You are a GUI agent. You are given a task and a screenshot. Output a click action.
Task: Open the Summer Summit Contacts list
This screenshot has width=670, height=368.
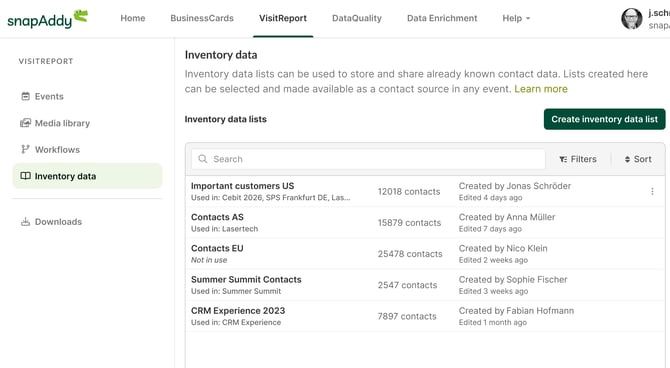tap(246, 280)
